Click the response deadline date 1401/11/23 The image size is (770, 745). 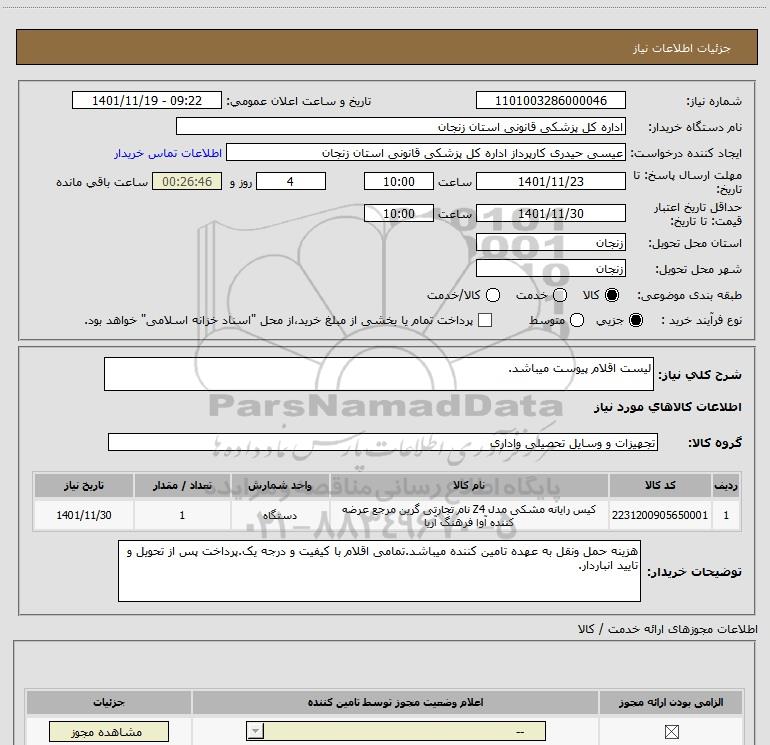click(550, 181)
